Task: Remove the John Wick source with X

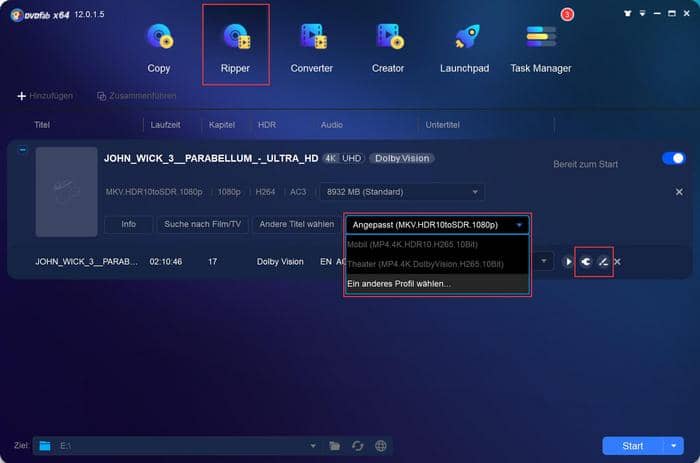Action: point(679,192)
